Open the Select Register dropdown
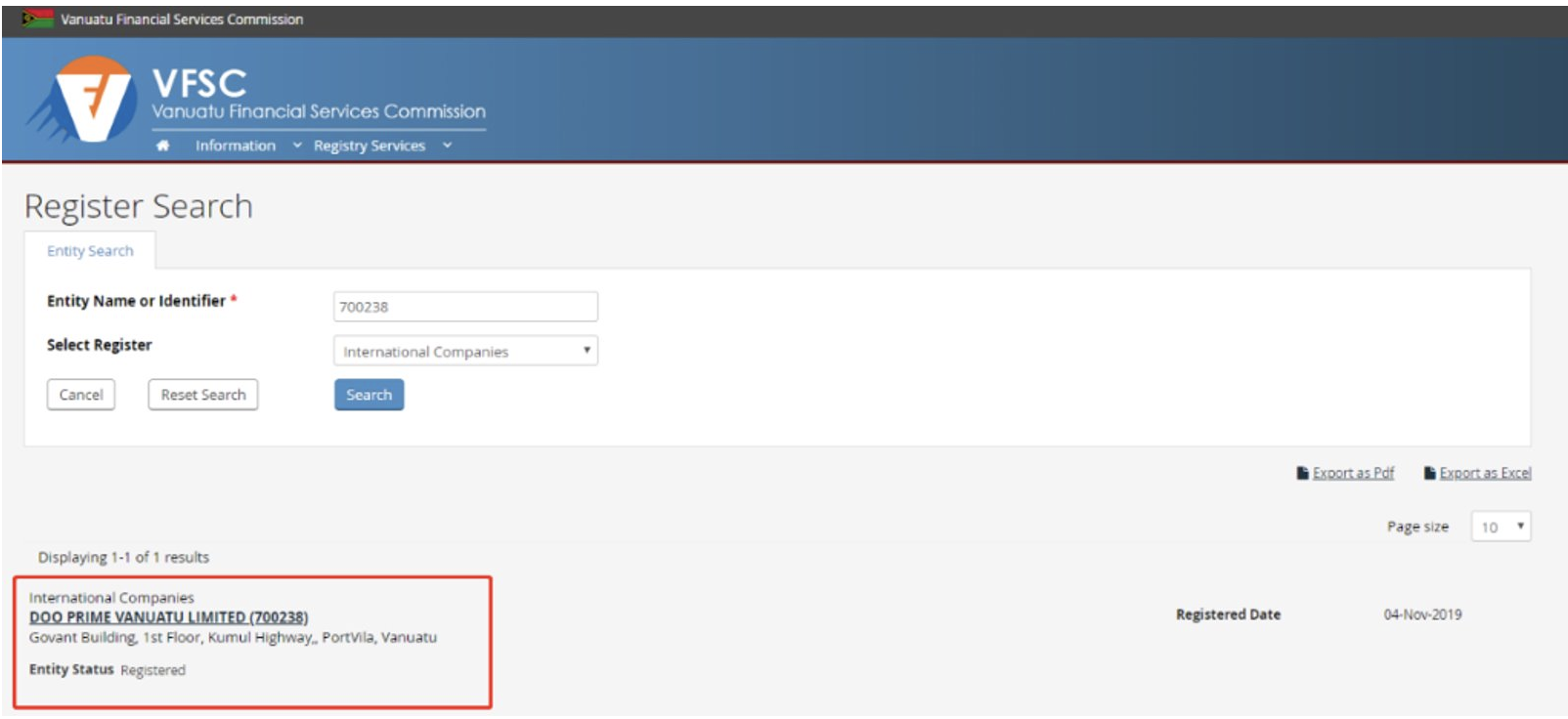 [x=465, y=351]
